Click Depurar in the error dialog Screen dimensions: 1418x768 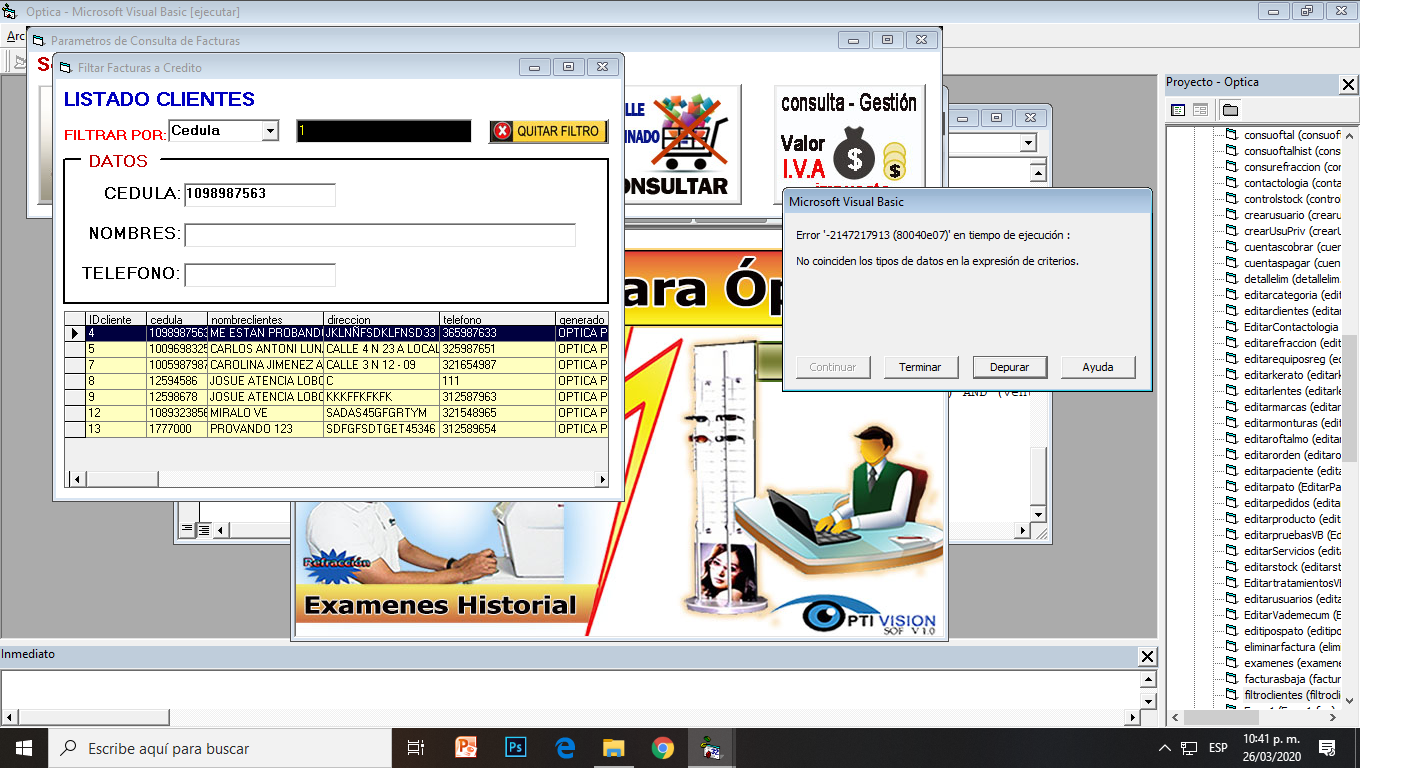pyautogui.click(x=1009, y=367)
